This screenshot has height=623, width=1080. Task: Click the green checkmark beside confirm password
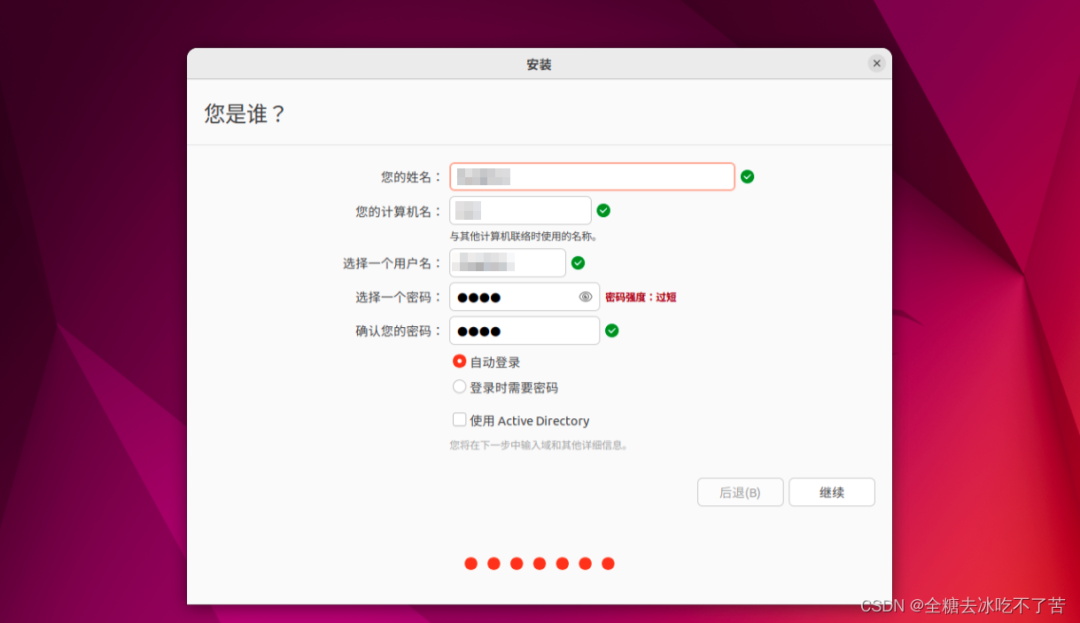tap(612, 331)
